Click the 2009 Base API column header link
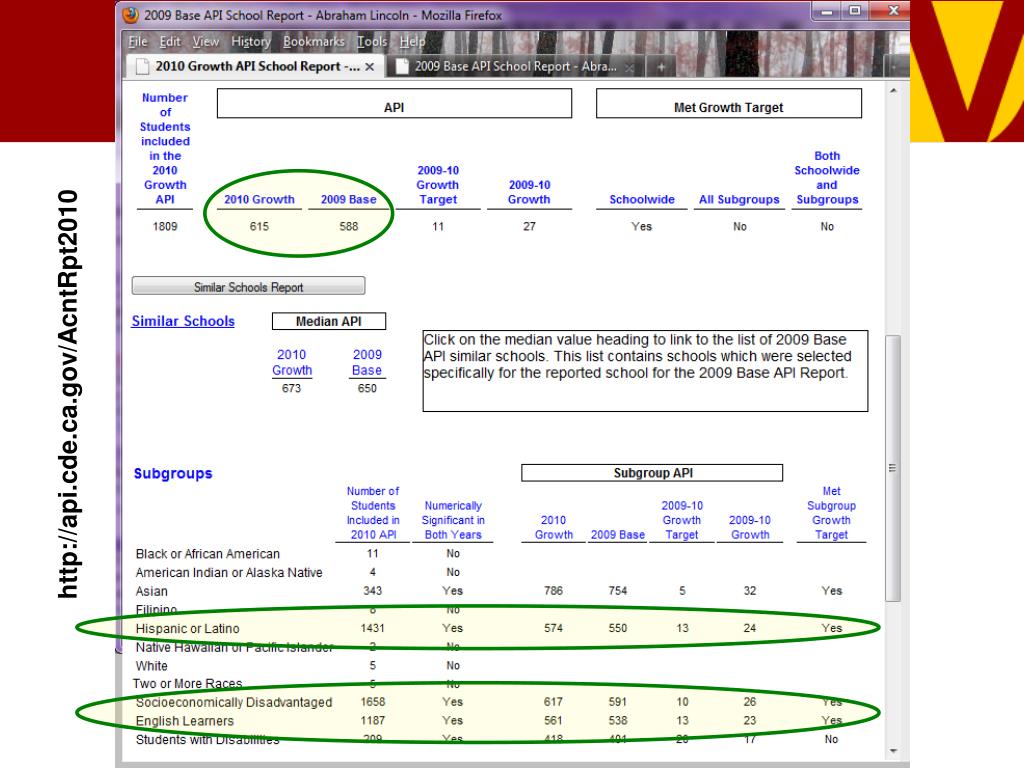The width and height of the screenshot is (1024, 768). coord(349,200)
